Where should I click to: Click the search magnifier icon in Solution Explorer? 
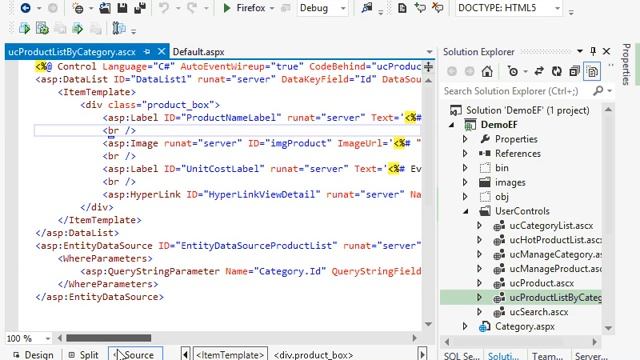[x=598, y=91]
